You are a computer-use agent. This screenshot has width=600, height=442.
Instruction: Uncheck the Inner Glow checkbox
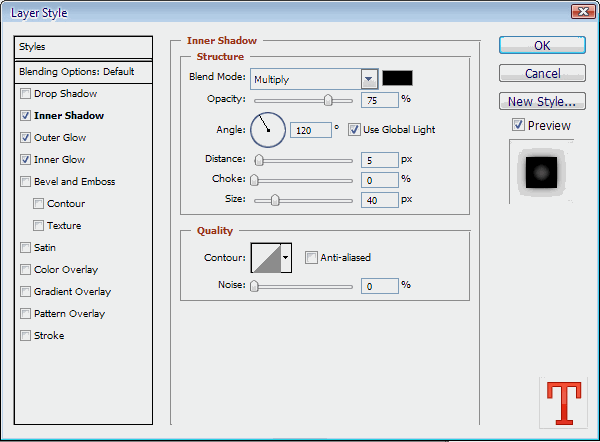[25, 160]
